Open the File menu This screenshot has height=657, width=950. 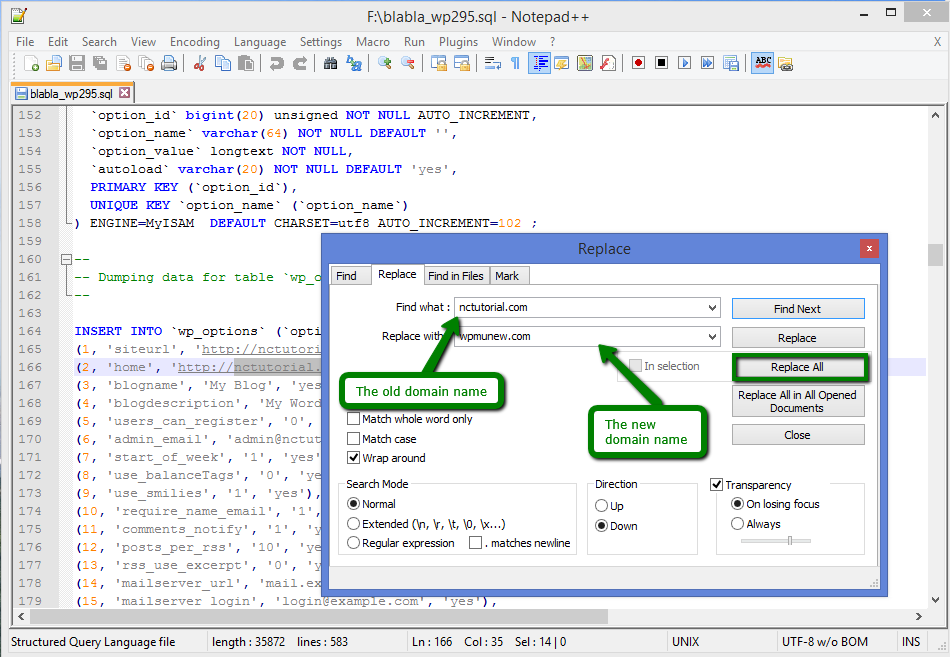tap(25, 42)
